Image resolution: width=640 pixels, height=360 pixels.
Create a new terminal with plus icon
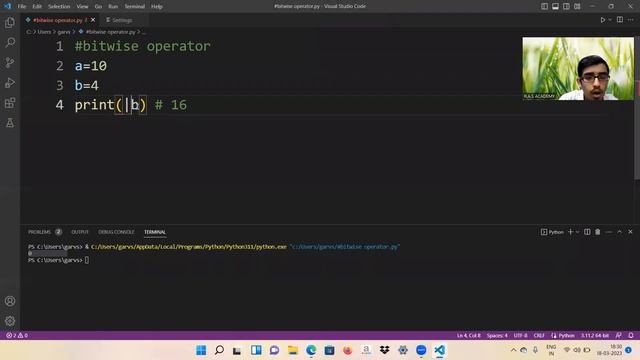[571, 232]
